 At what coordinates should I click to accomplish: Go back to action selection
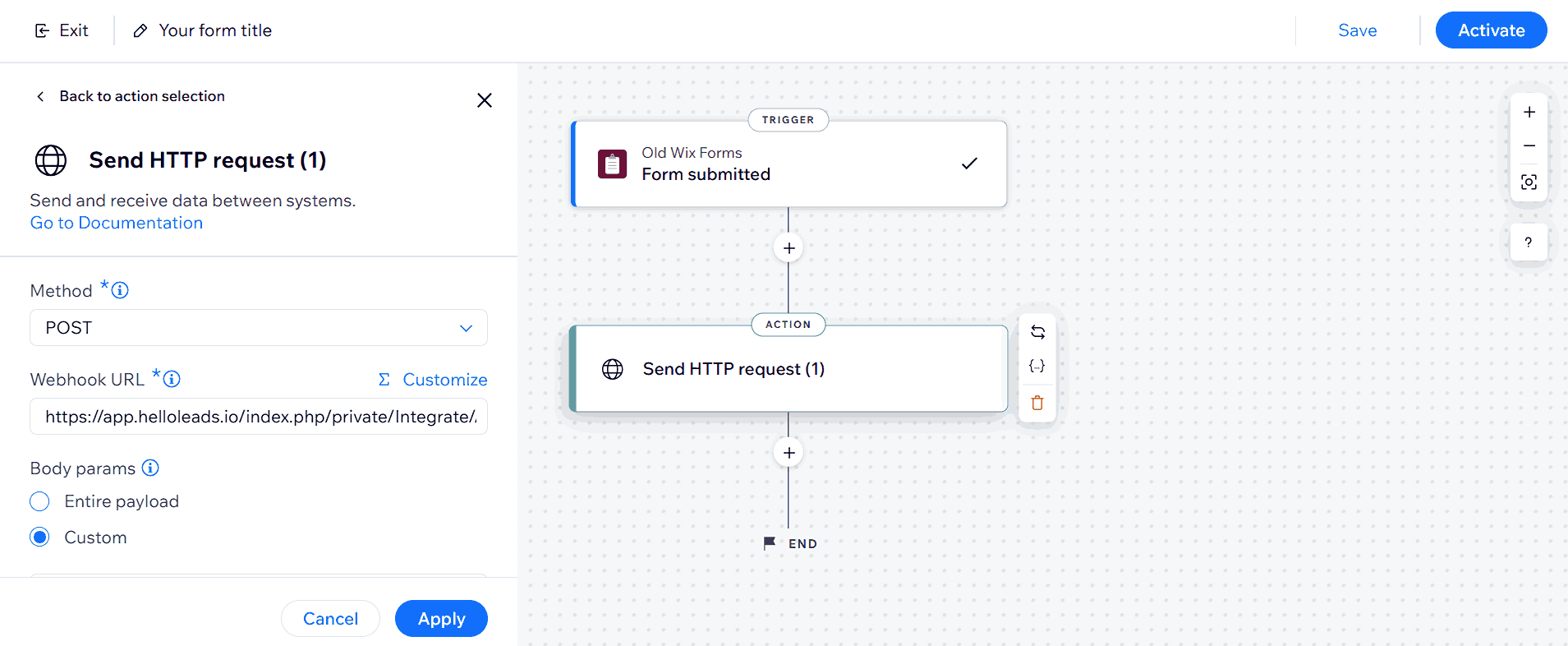(131, 96)
